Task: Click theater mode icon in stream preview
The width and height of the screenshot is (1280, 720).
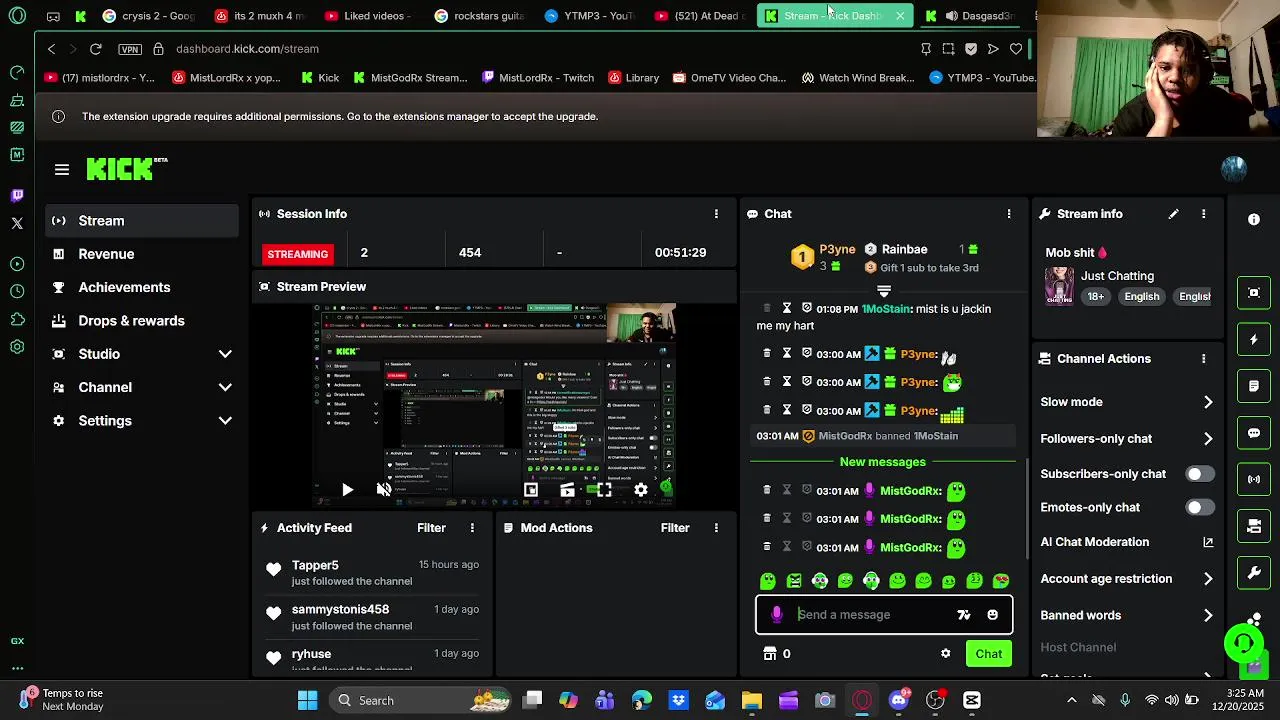Action: [567, 490]
